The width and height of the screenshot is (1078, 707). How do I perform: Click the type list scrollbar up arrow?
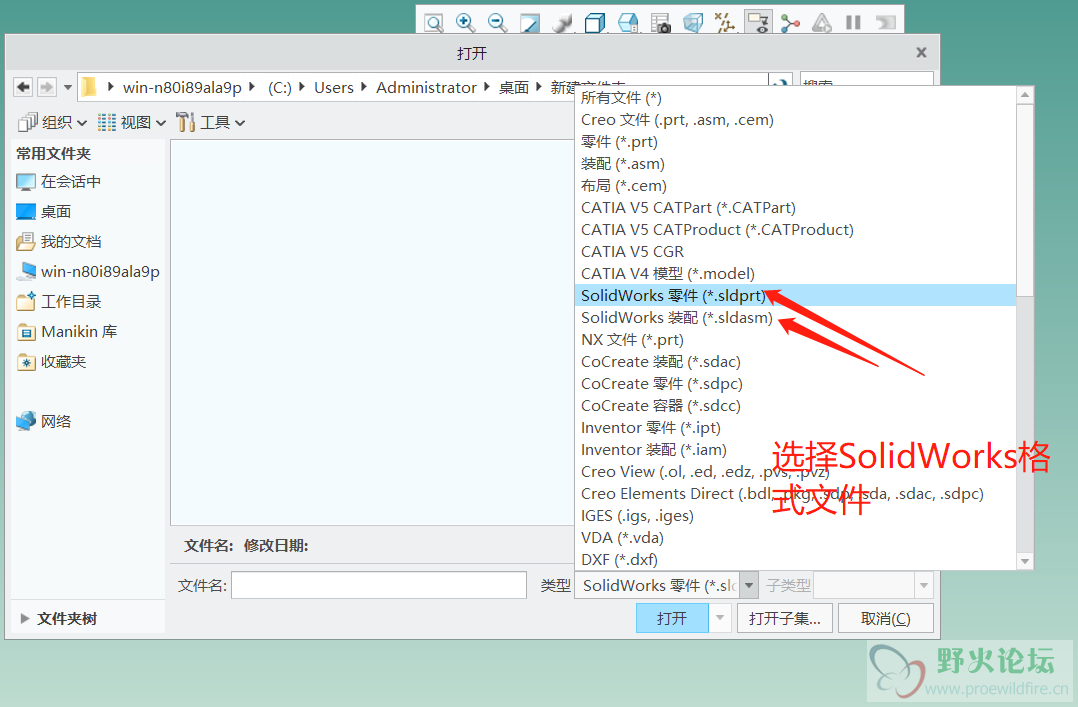(x=1024, y=96)
